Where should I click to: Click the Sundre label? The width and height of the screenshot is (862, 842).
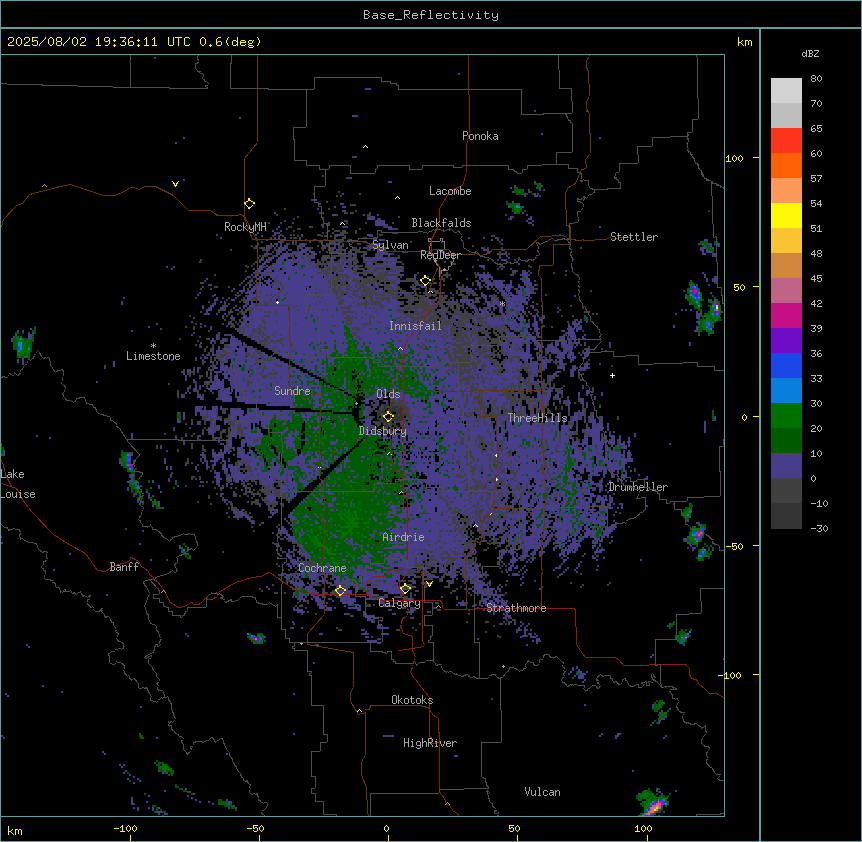(x=292, y=391)
